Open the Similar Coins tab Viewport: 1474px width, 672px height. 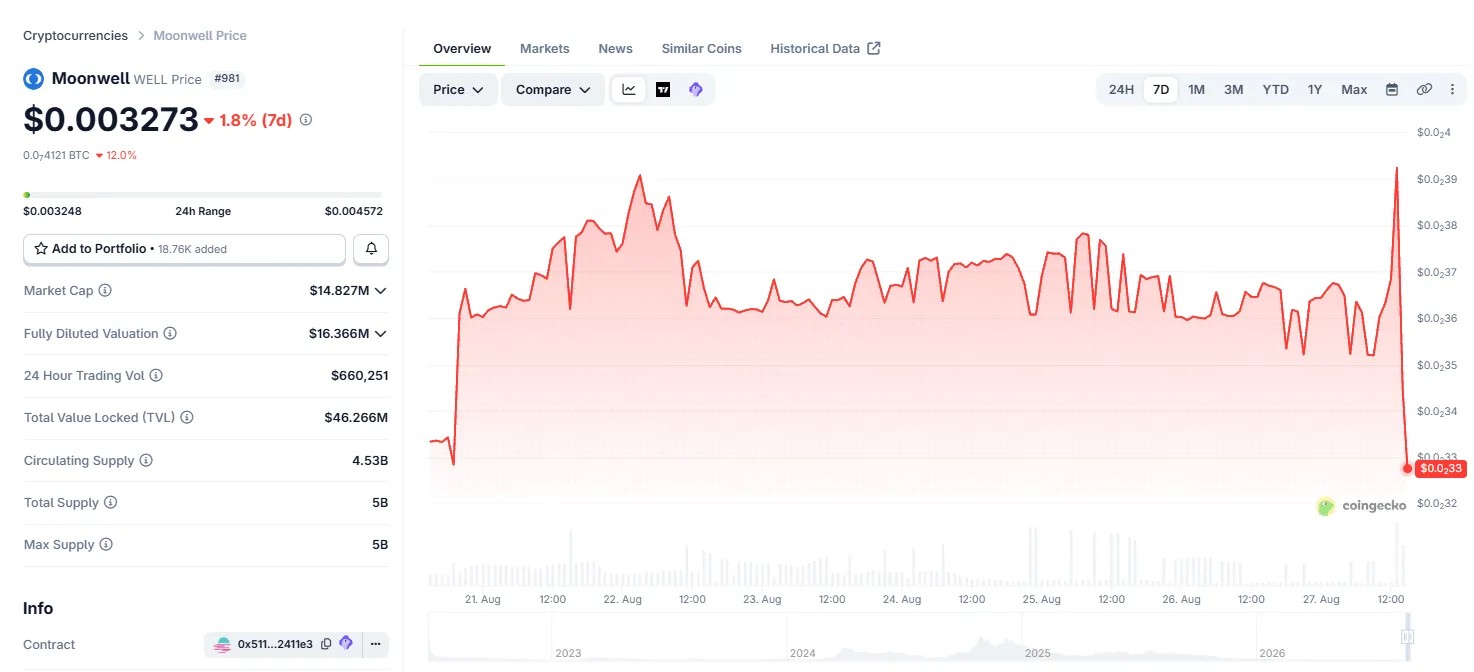pos(701,48)
